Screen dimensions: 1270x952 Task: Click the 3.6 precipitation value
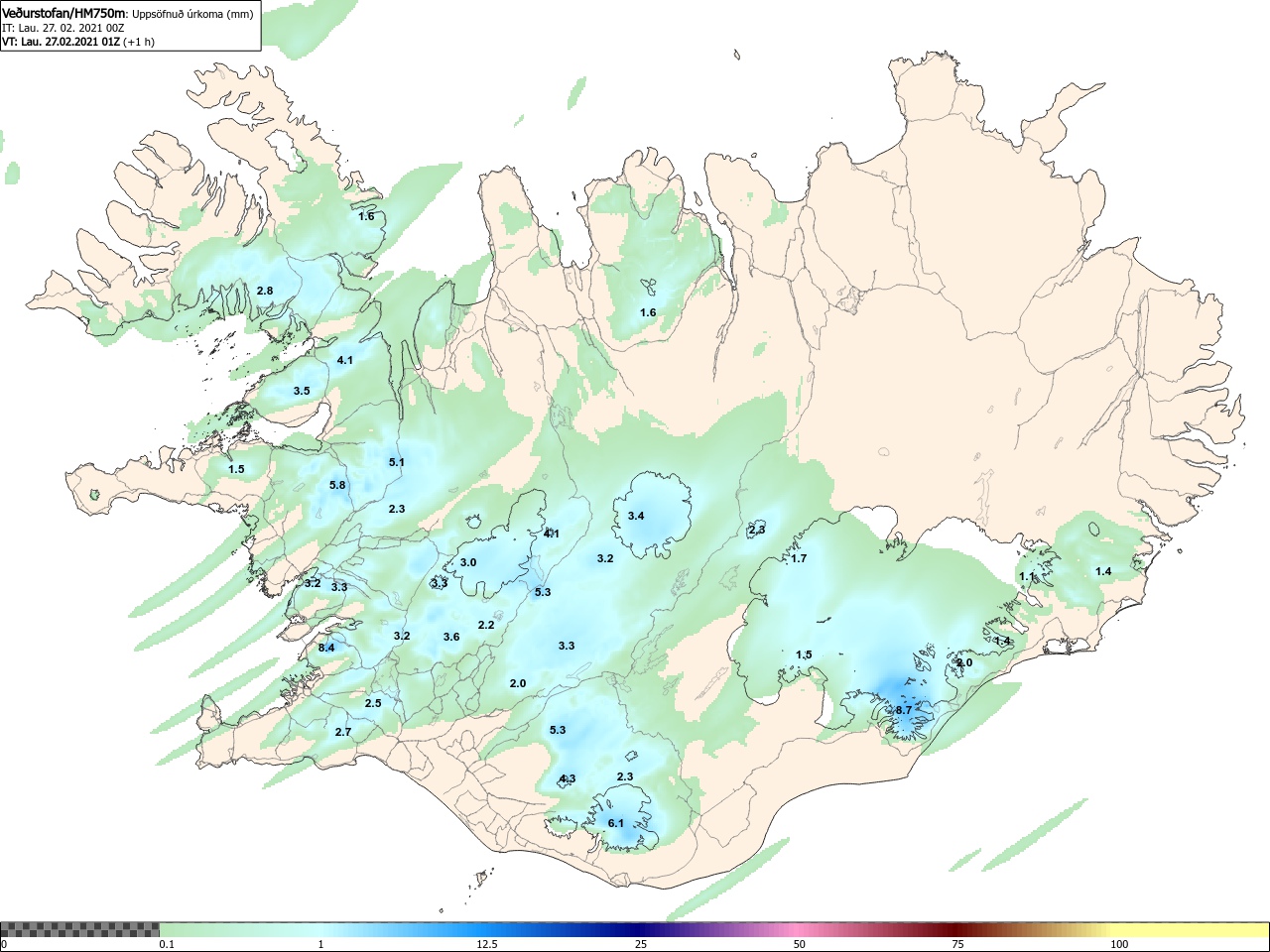451,637
